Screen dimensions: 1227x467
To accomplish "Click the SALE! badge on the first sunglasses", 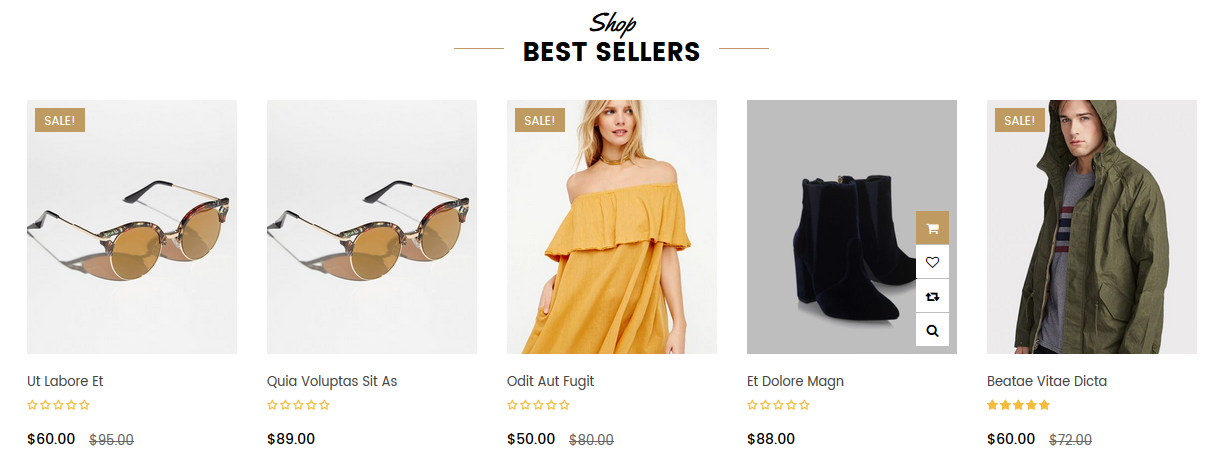I will (x=60, y=120).
